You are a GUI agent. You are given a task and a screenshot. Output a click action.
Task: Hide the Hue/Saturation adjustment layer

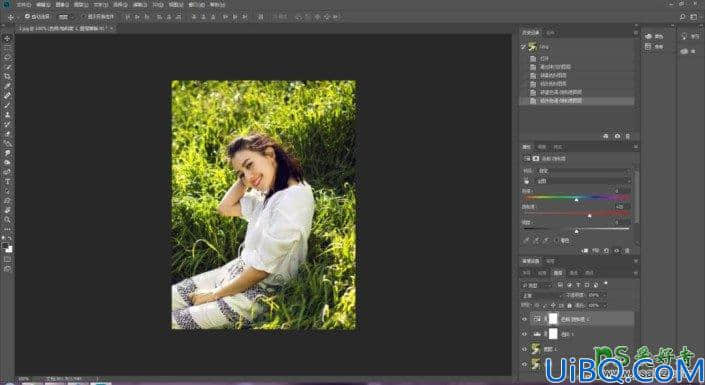524,319
